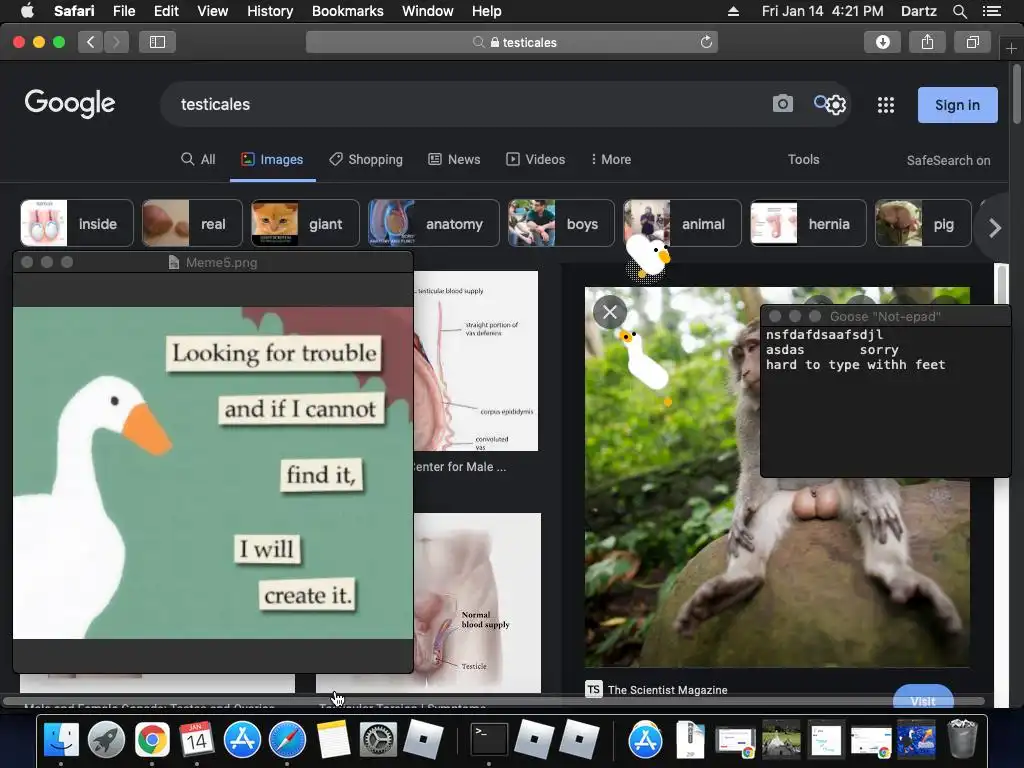
Task: Click inside the Goose Not-epad text area
Action: click(x=886, y=402)
